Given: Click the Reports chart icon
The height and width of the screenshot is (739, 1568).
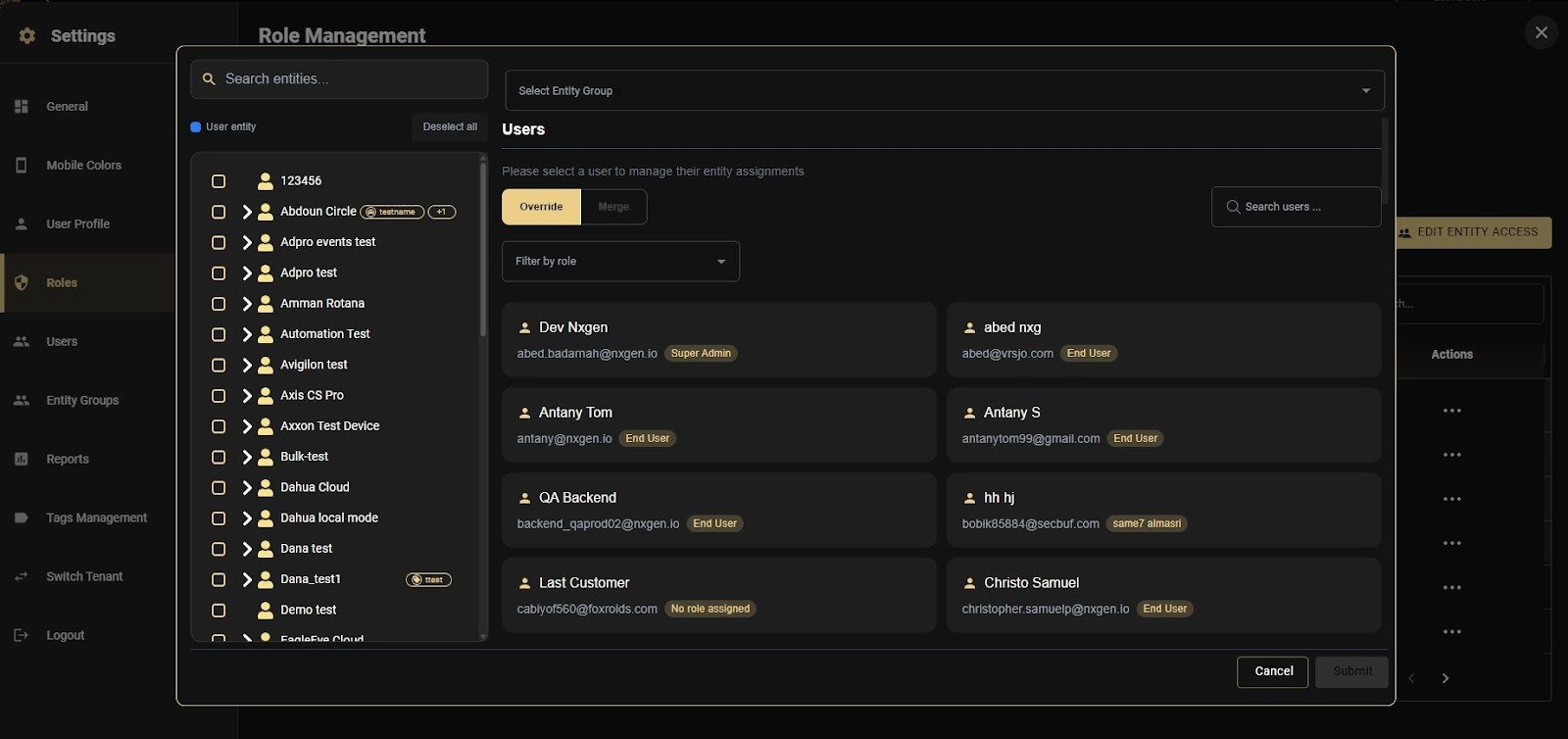Looking at the screenshot, I should pos(22,459).
